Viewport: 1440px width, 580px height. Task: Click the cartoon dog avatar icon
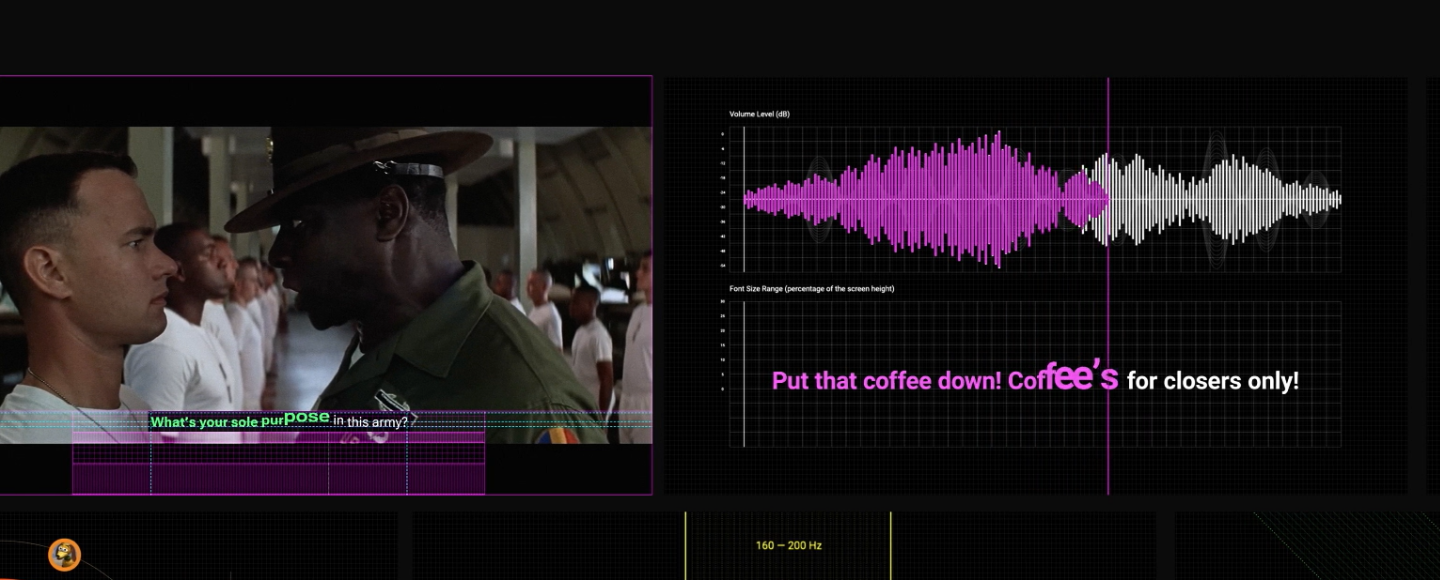tap(64, 554)
